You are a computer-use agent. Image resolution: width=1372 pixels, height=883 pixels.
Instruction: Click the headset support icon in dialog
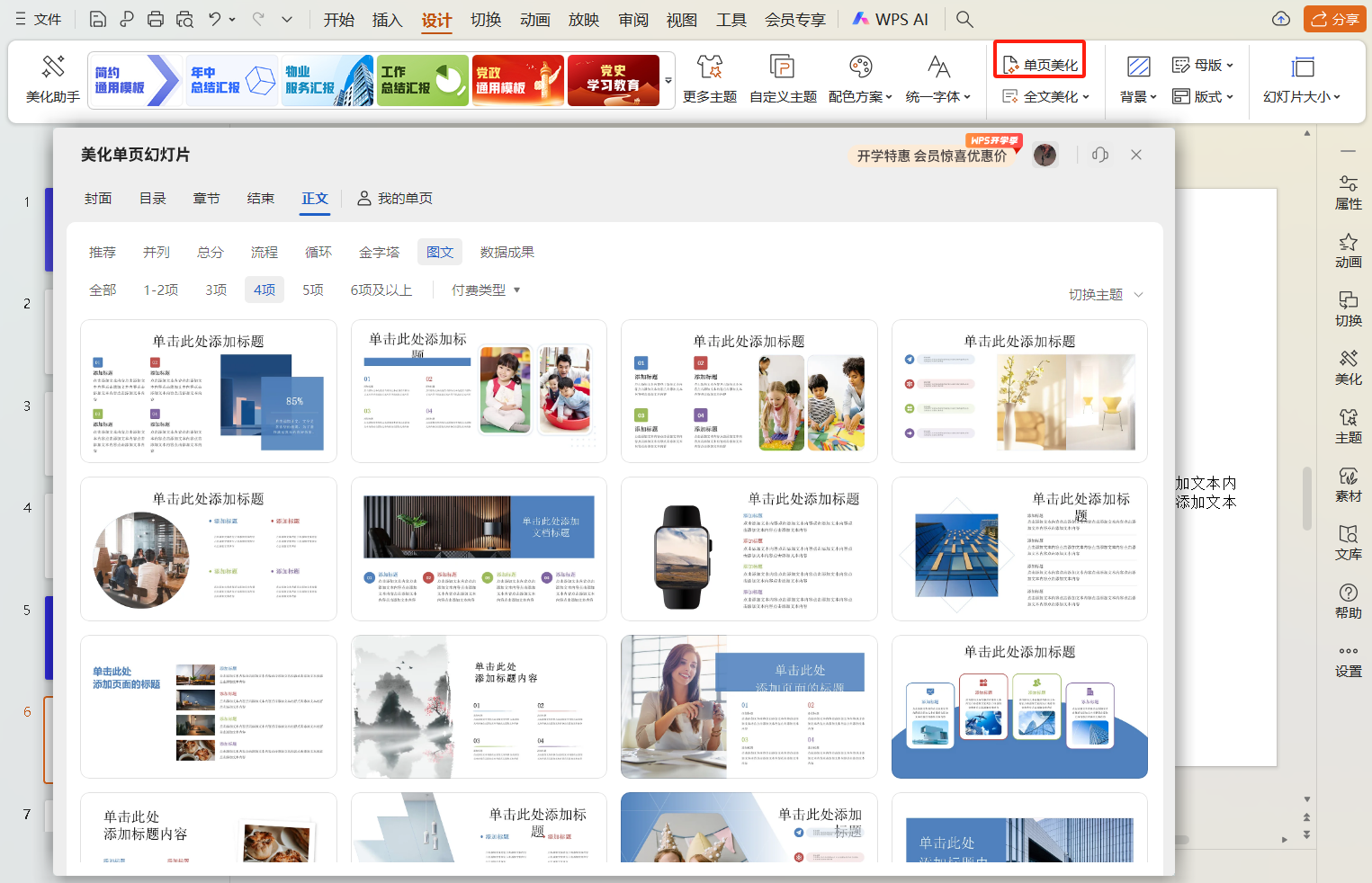[1099, 155]
